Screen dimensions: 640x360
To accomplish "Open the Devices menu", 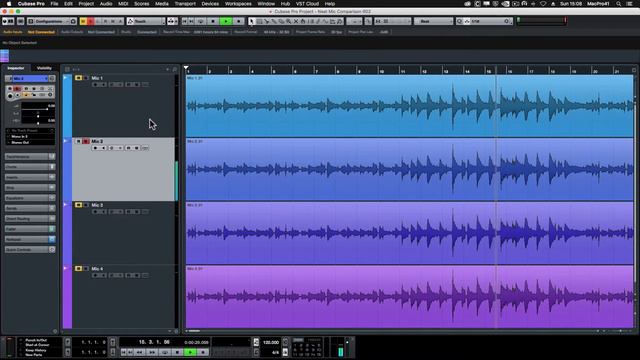I will pos(210,4).
